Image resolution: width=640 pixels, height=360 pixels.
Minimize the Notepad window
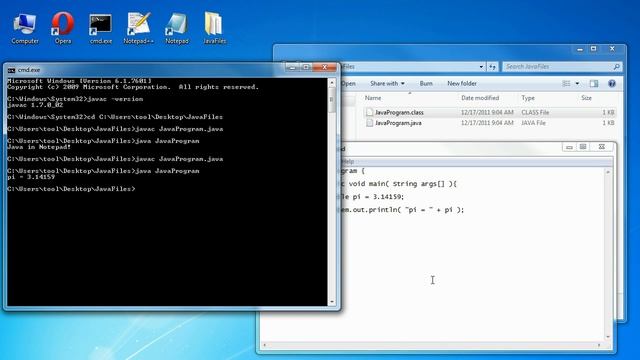point(569,147)
